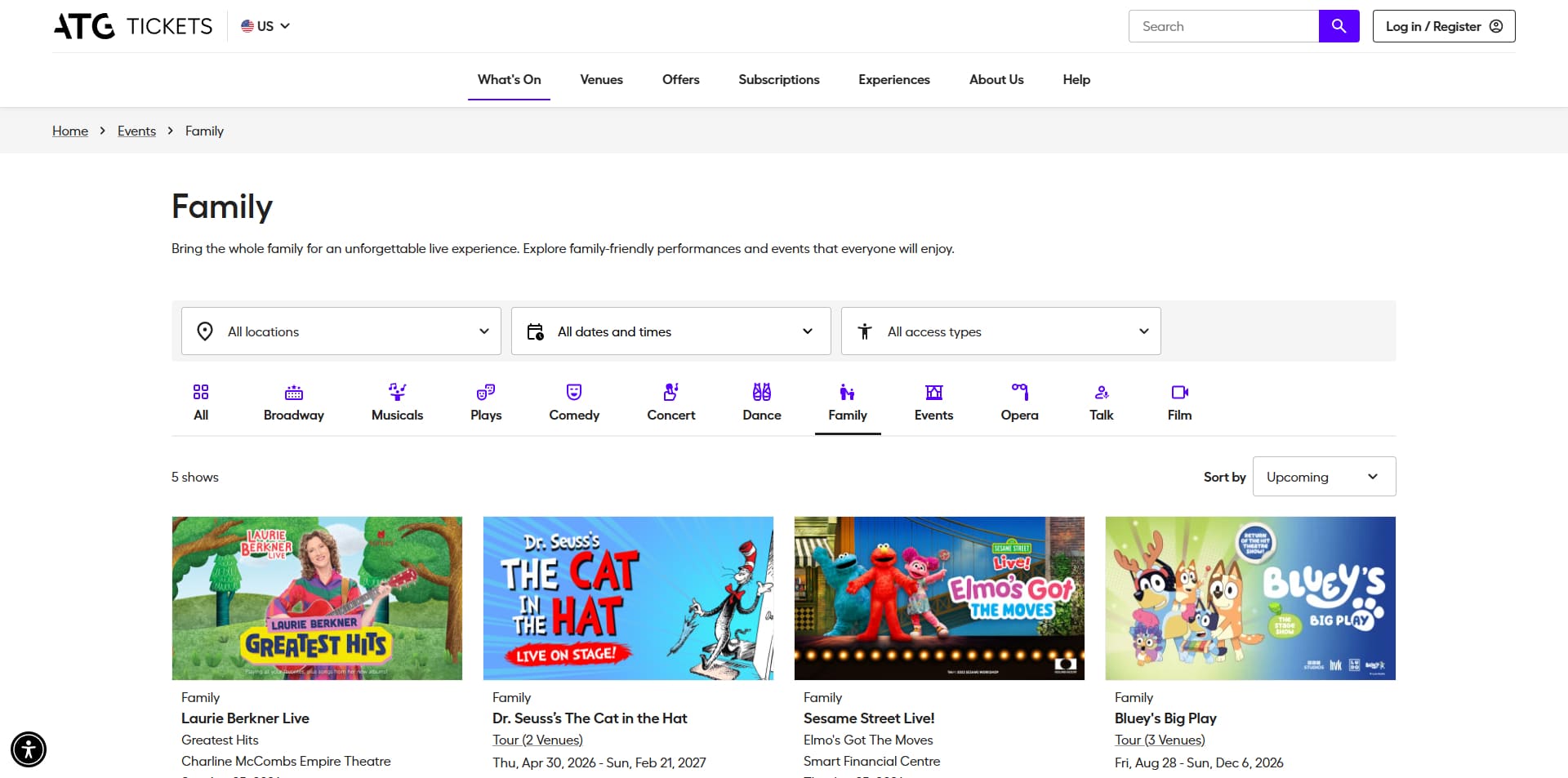This screenshot has width=1568, height=778.
Task: Click the '5 shows' count text
Action: tap(195, 477)
